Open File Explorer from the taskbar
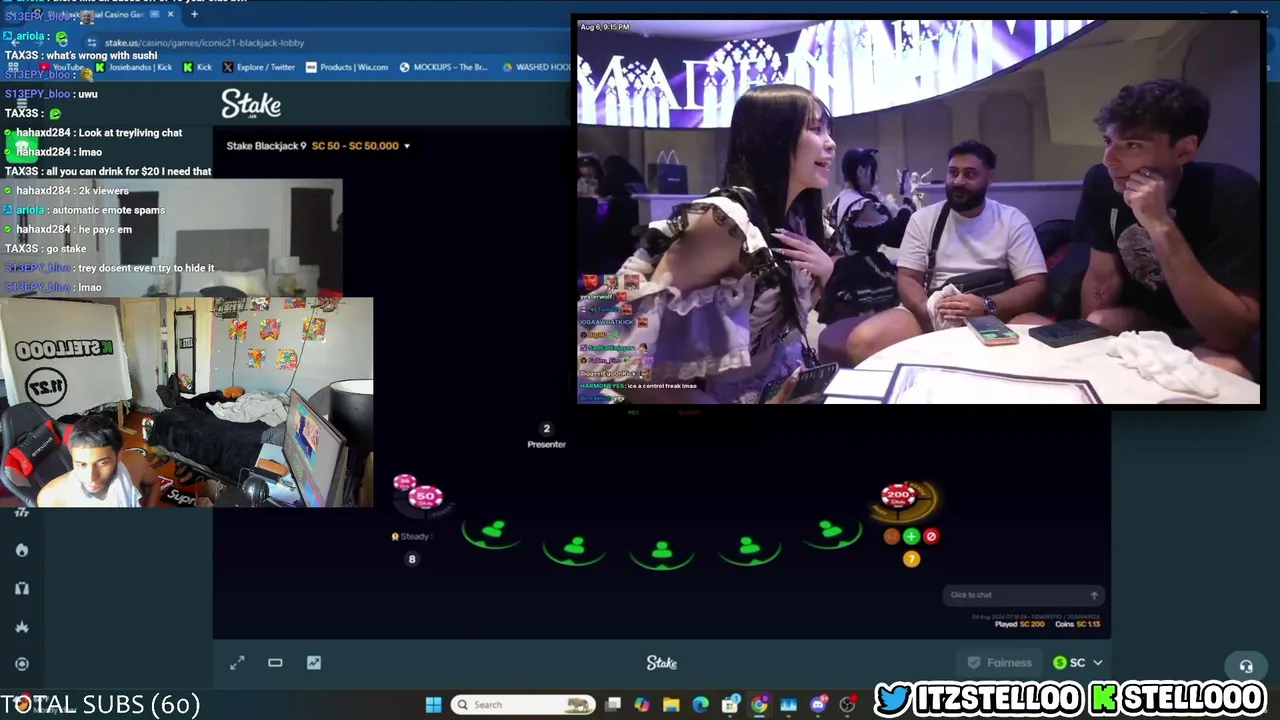1280x720 pixels. pos(671,705)
